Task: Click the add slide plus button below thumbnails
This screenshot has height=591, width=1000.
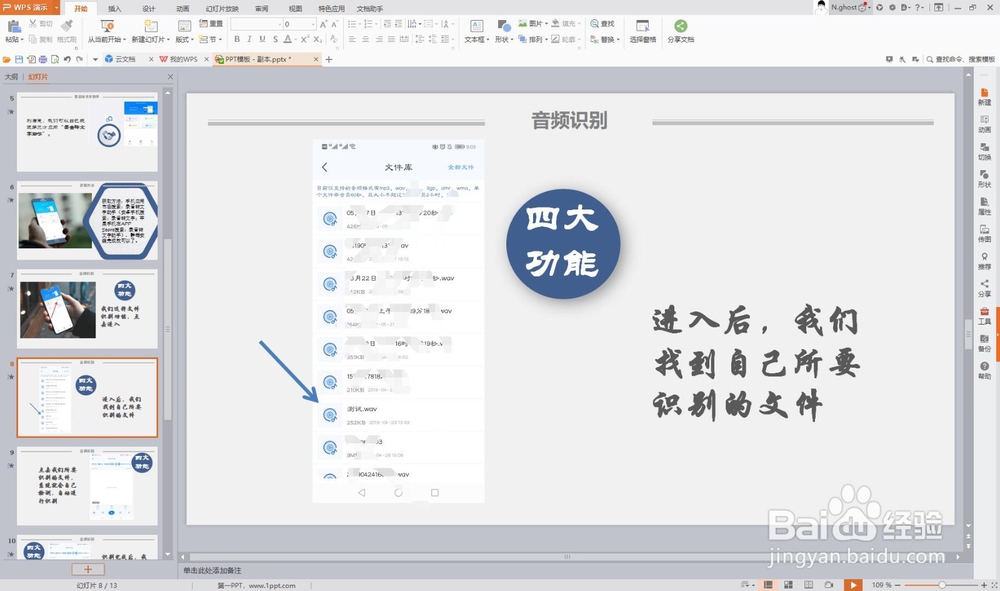Action: pyautogui.click(x=88, y=569)
